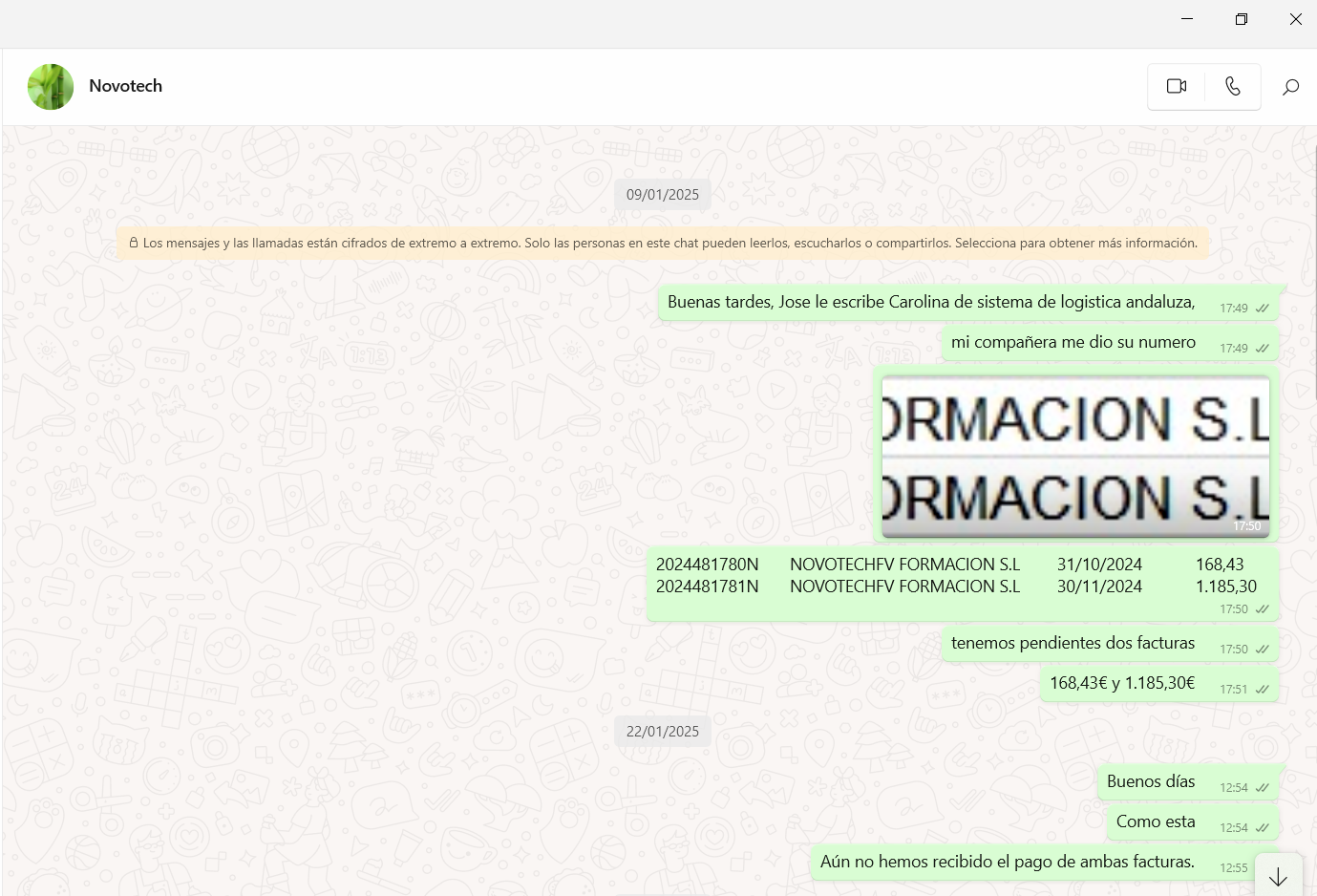Select the 'Buenas tardes, Jose' message
This screenshot has height=896, width=1317.
pyautogui.click(x=930, y=303)
